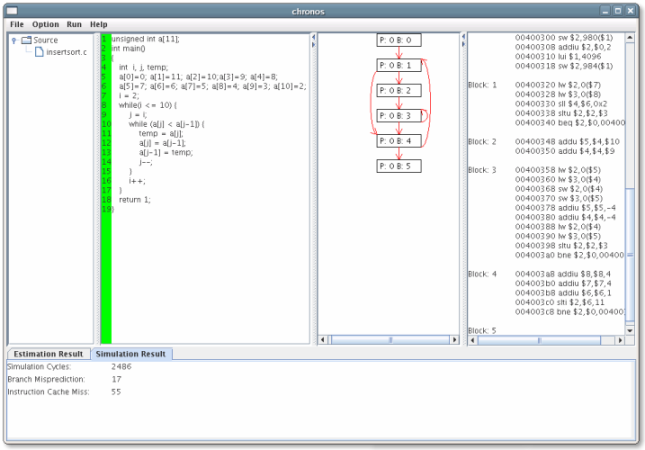Viewport: 645px width, 450px height.
Task: Click the 'Block: 5' label in assembly
Action: [483, 331]
